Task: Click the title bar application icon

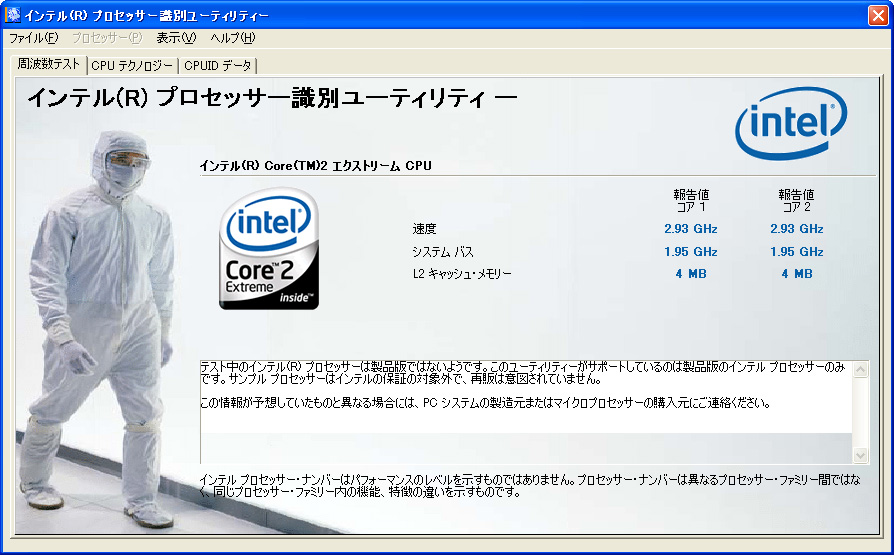Action: [x=12, y=14]
